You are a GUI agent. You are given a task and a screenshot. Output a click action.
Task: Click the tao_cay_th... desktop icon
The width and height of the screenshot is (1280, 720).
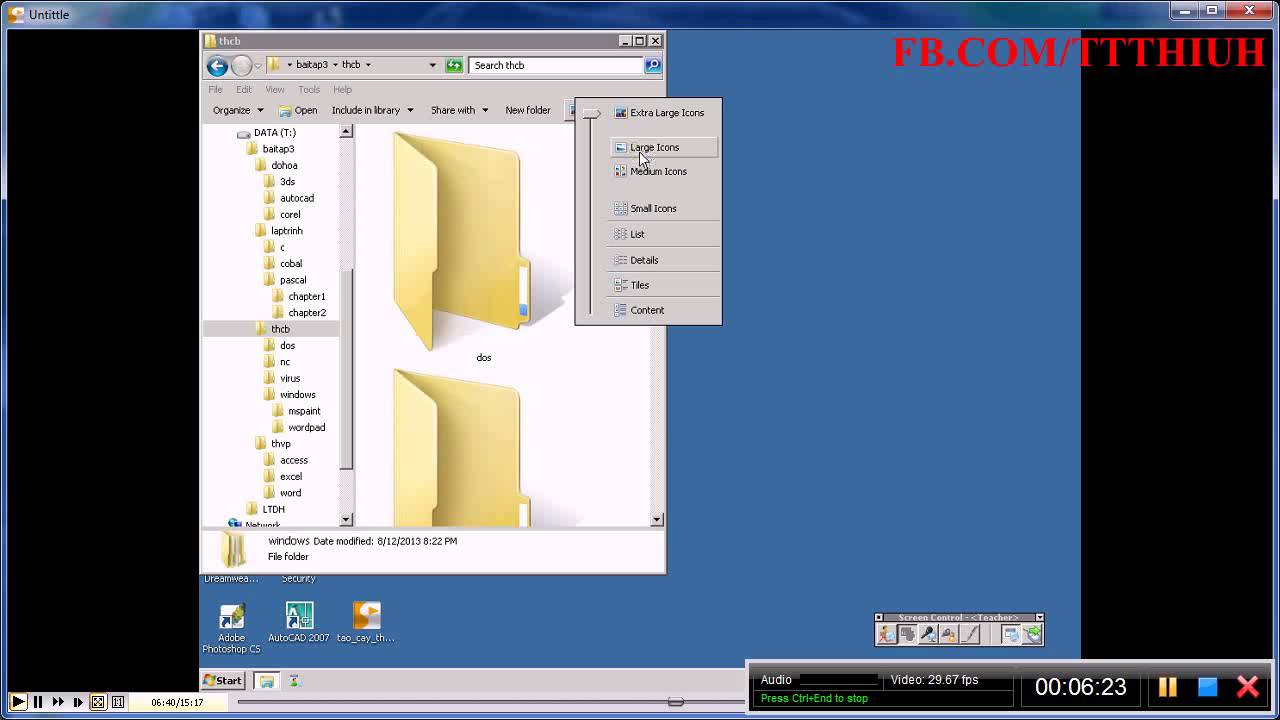click(x=366, y=622)
